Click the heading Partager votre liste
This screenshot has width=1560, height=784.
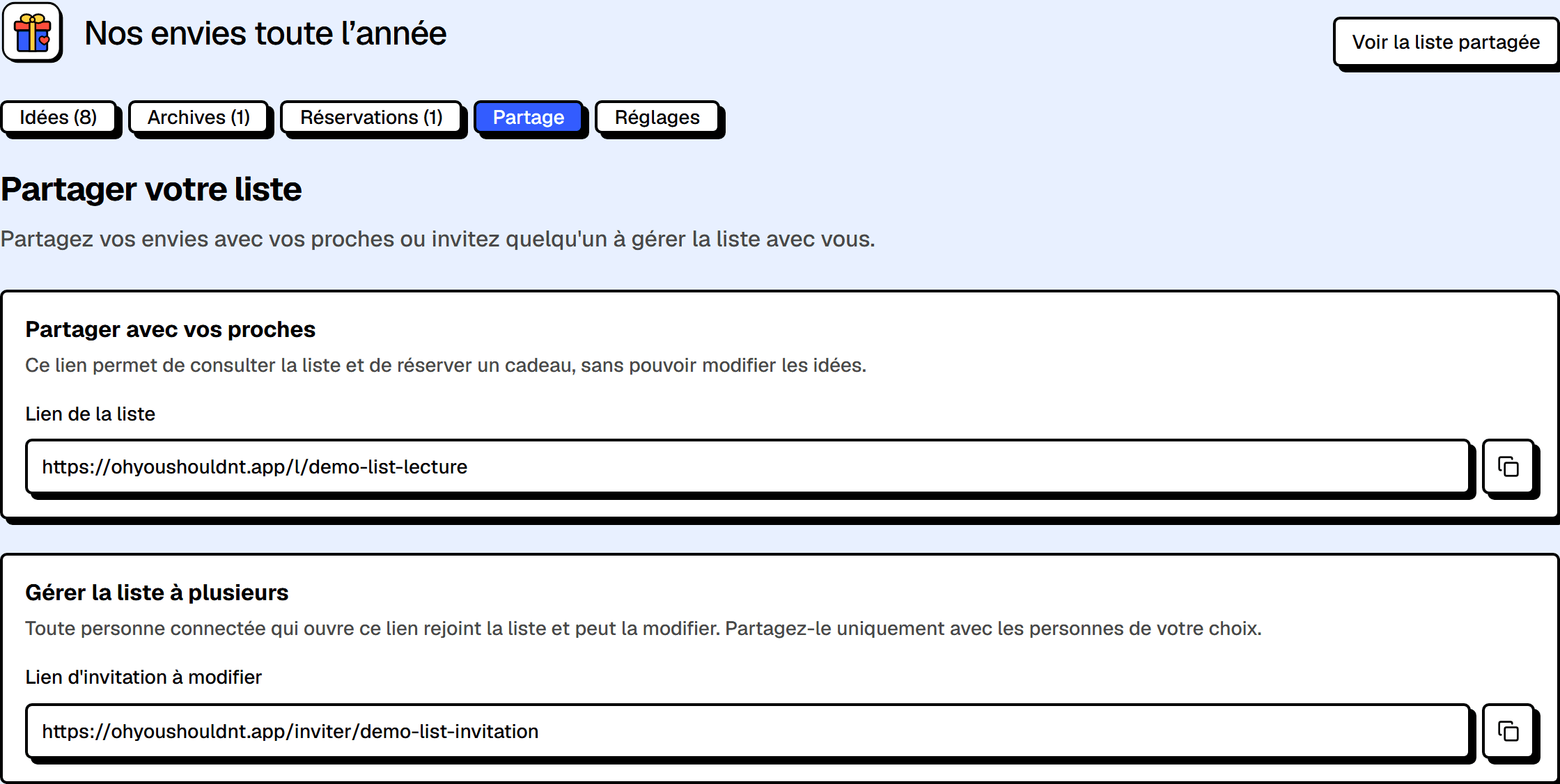point(151,189)
